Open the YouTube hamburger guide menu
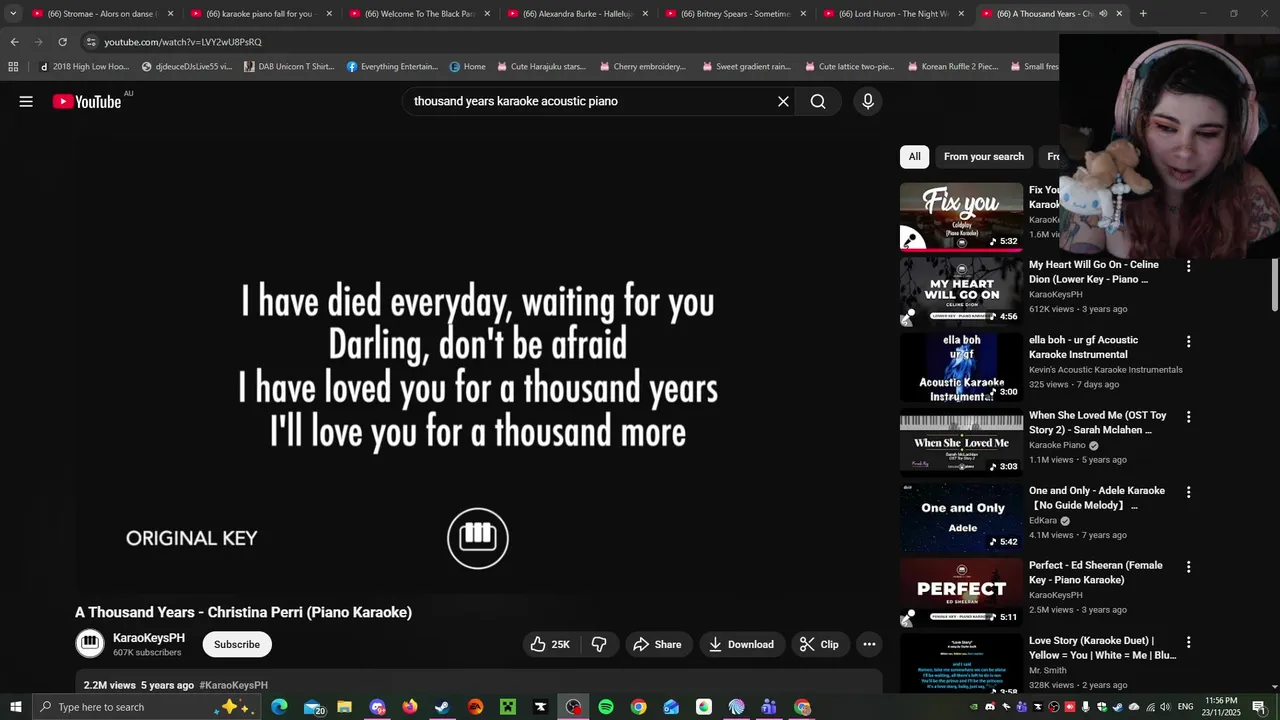The width and height of the screenshot is (1280, 720). [x=26, y=101]
